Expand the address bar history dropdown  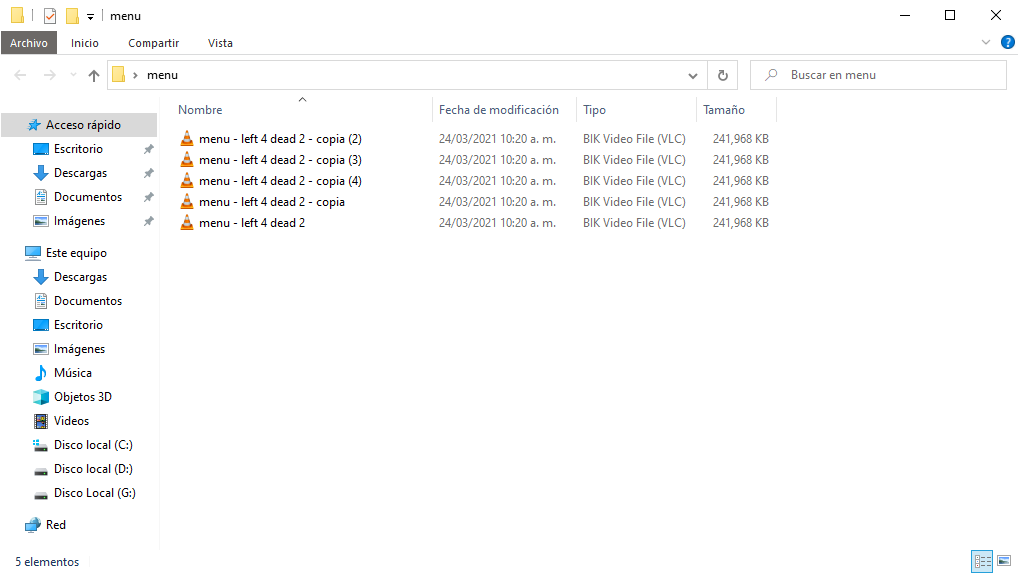[693, 75]
